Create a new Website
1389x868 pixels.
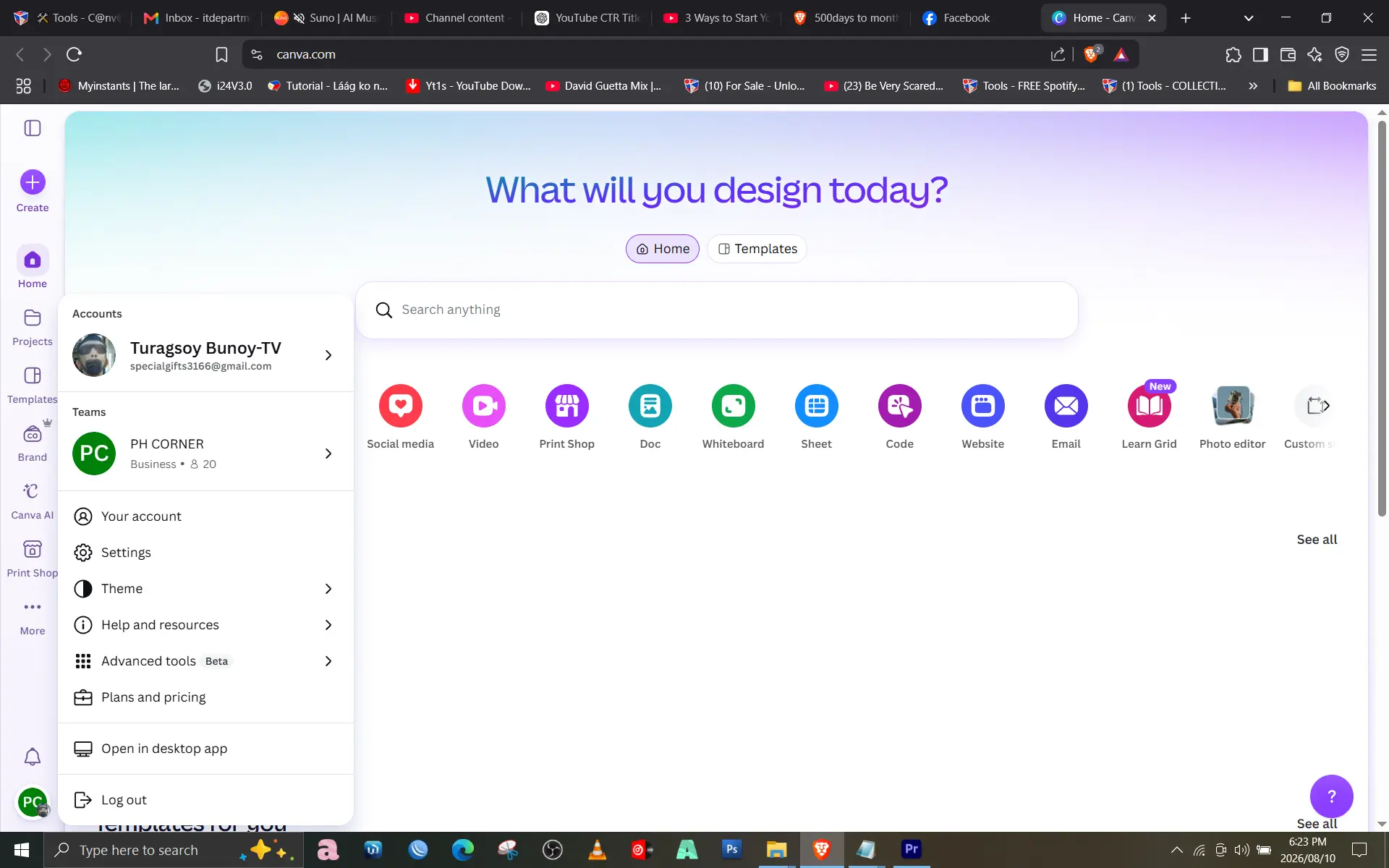[983, 417]
